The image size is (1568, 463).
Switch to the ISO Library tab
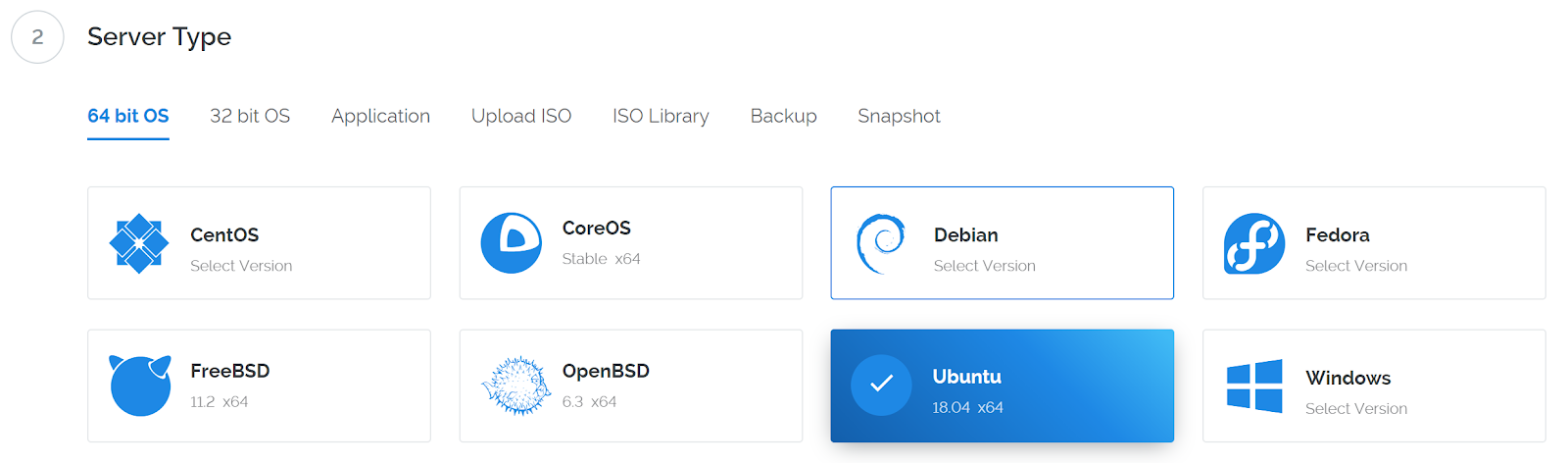click(x=661, y=116)
